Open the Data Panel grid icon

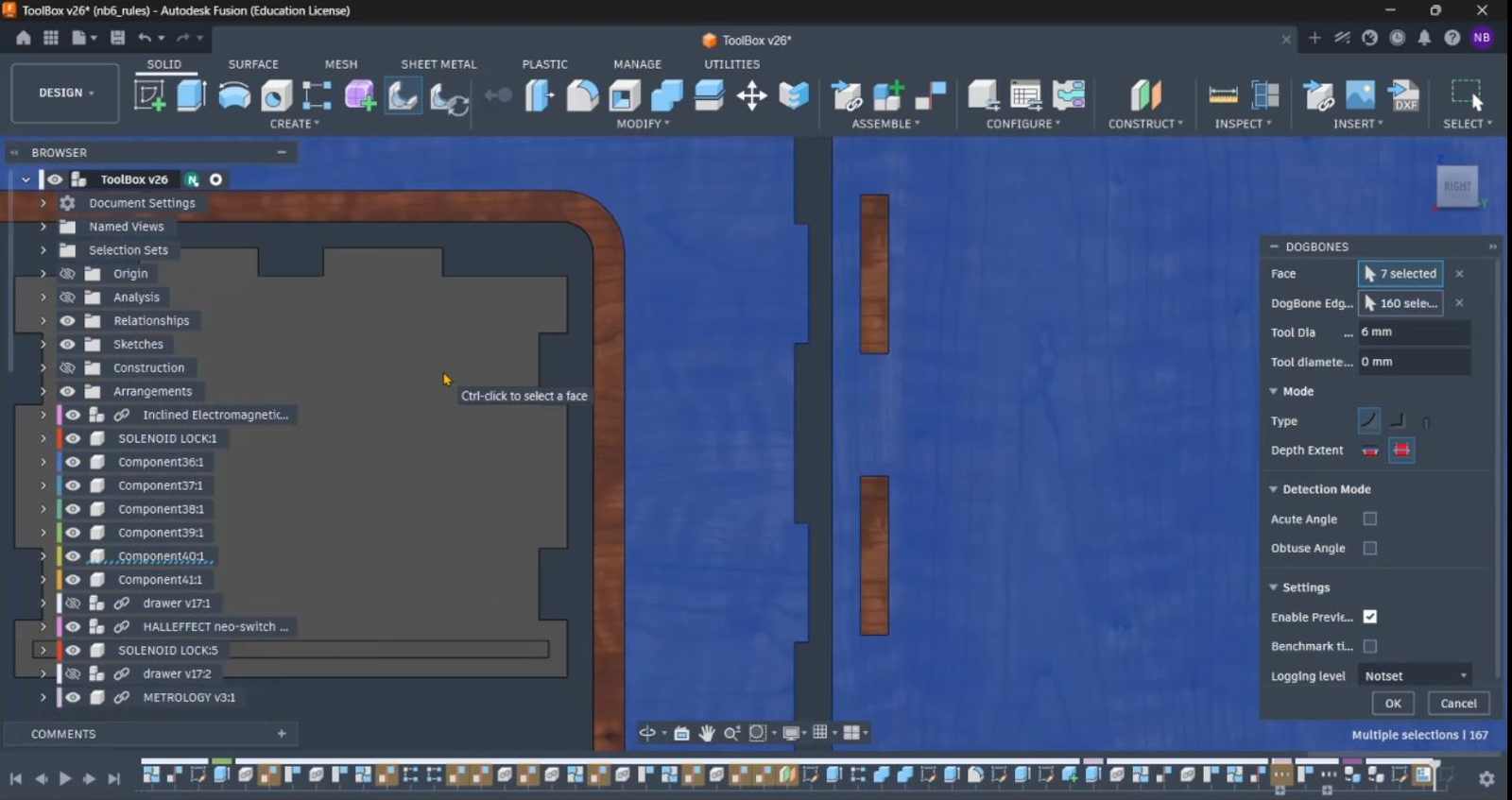[x=51, y=38]
